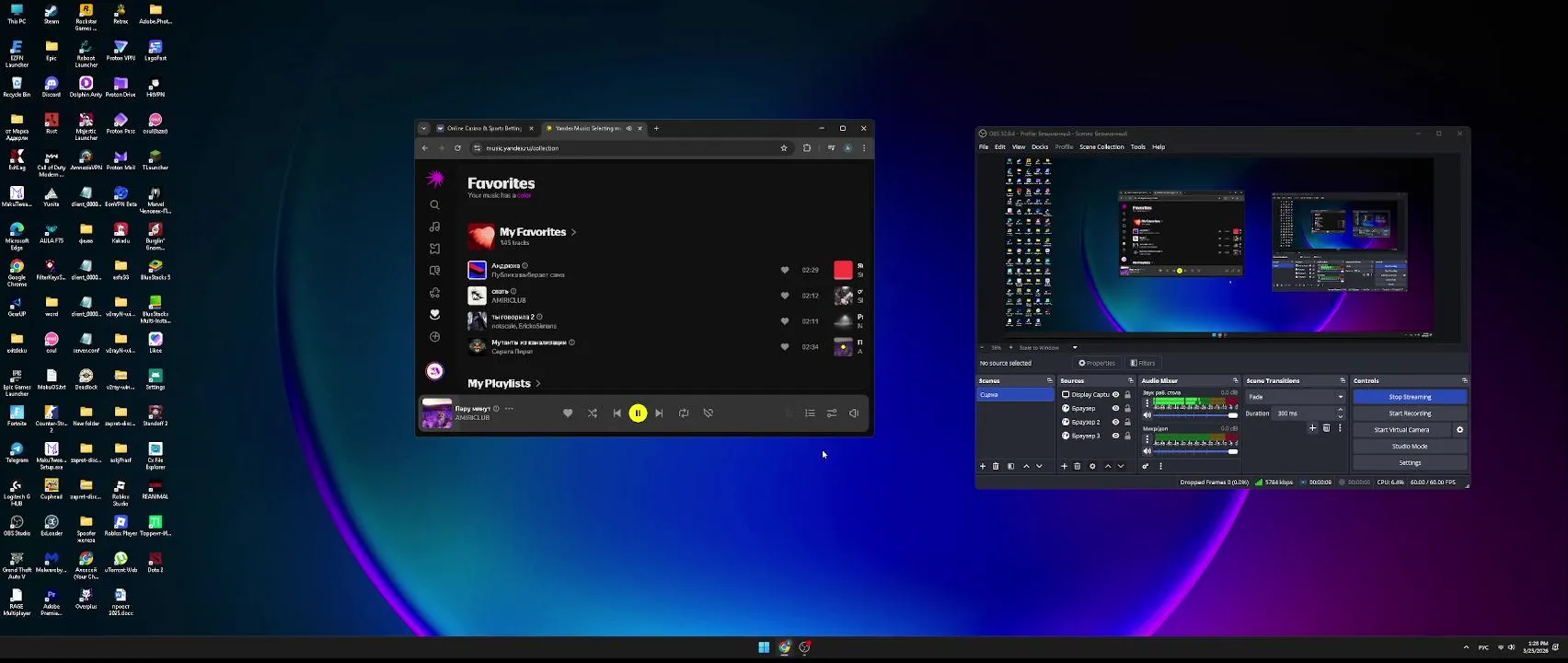The width and height of the screenshot is (1568, 663).
Task: Open OBS Settings button in Controls
Action: pos(1410,463)
